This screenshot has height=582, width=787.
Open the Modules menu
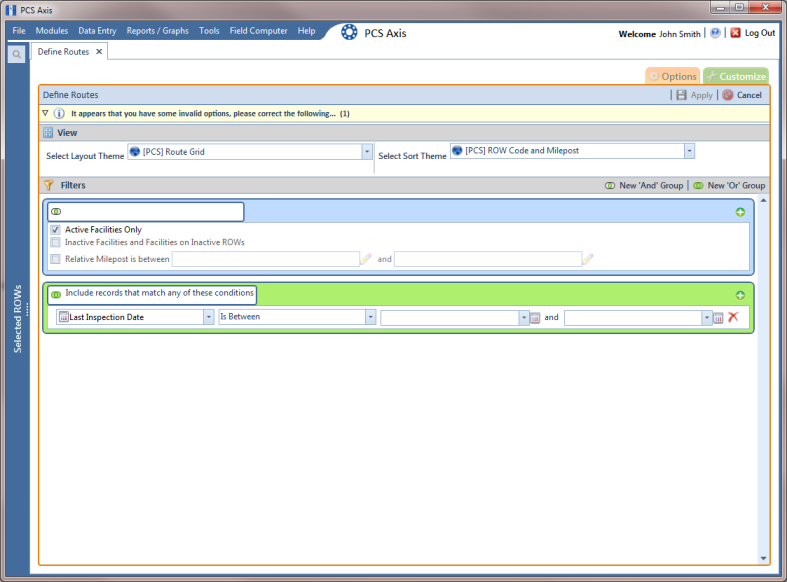52,31
